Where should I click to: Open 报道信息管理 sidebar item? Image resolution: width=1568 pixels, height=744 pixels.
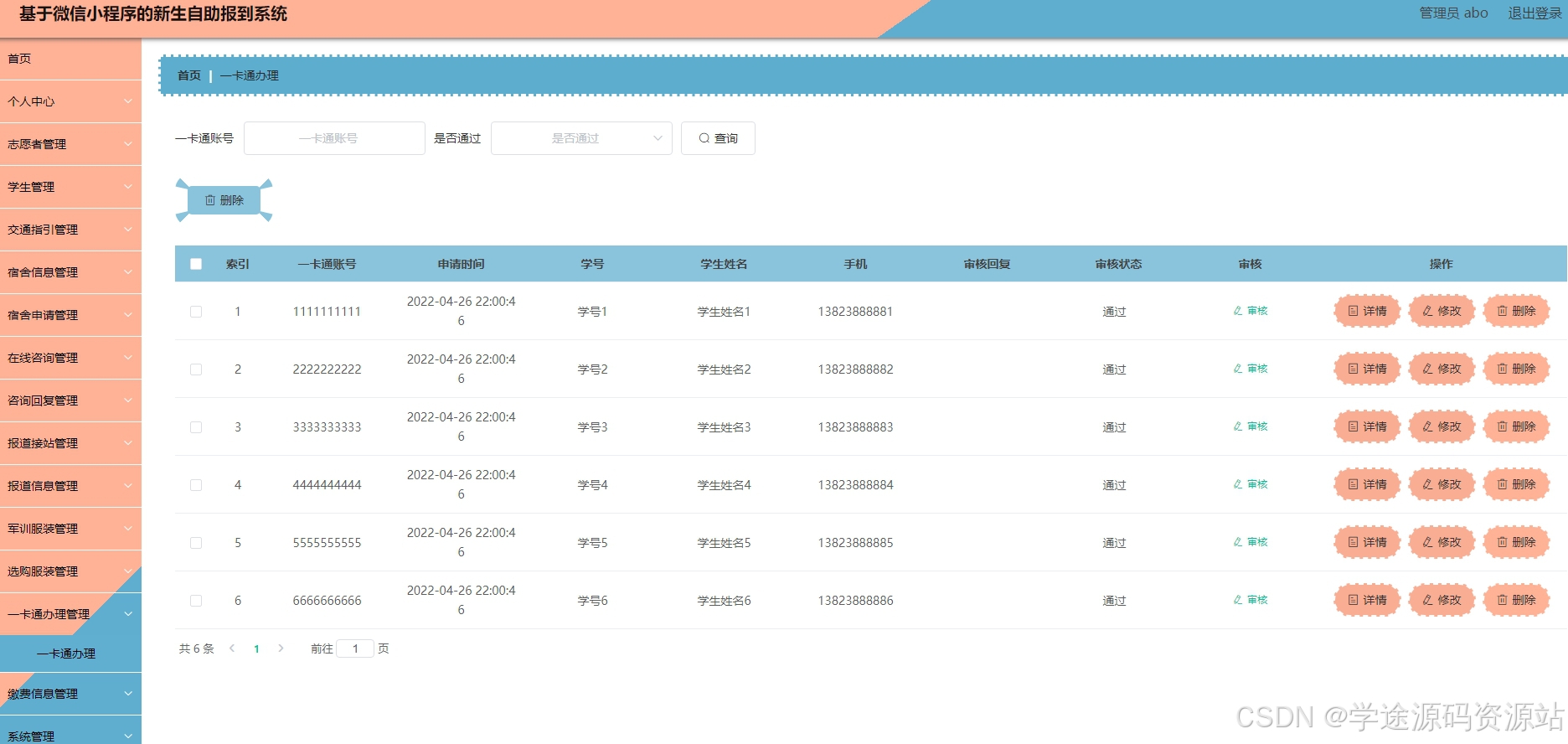point(70,486)
